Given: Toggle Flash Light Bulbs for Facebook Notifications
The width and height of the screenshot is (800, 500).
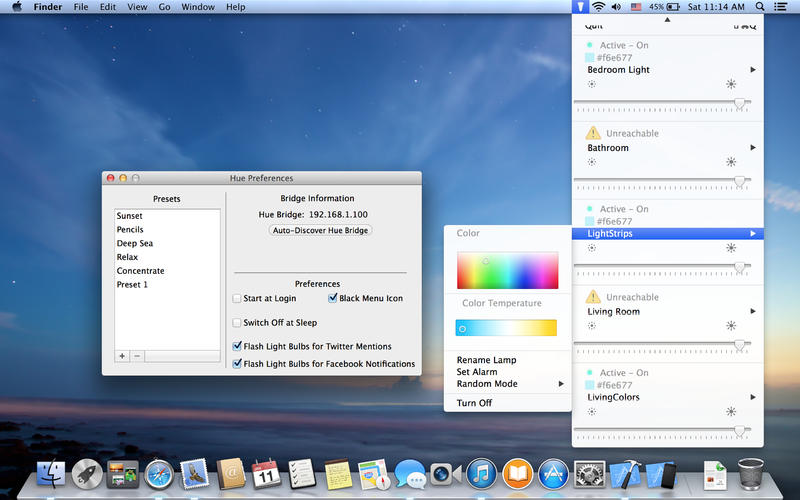Looking at the screenshot, I should pyautogui.click(x=237, y=364).
